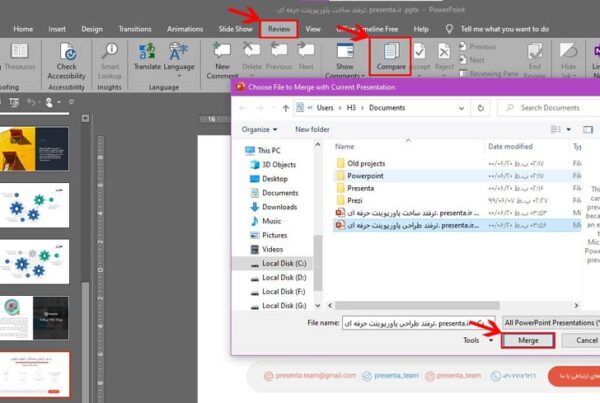Click End Review icon

[x=535, y=59]
